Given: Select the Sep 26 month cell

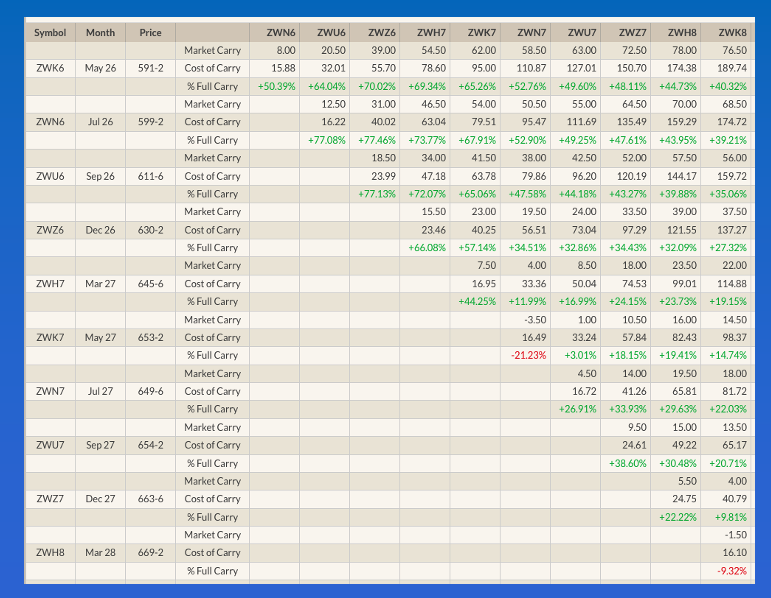Looking at the screenshot, I should pos(100,176).
